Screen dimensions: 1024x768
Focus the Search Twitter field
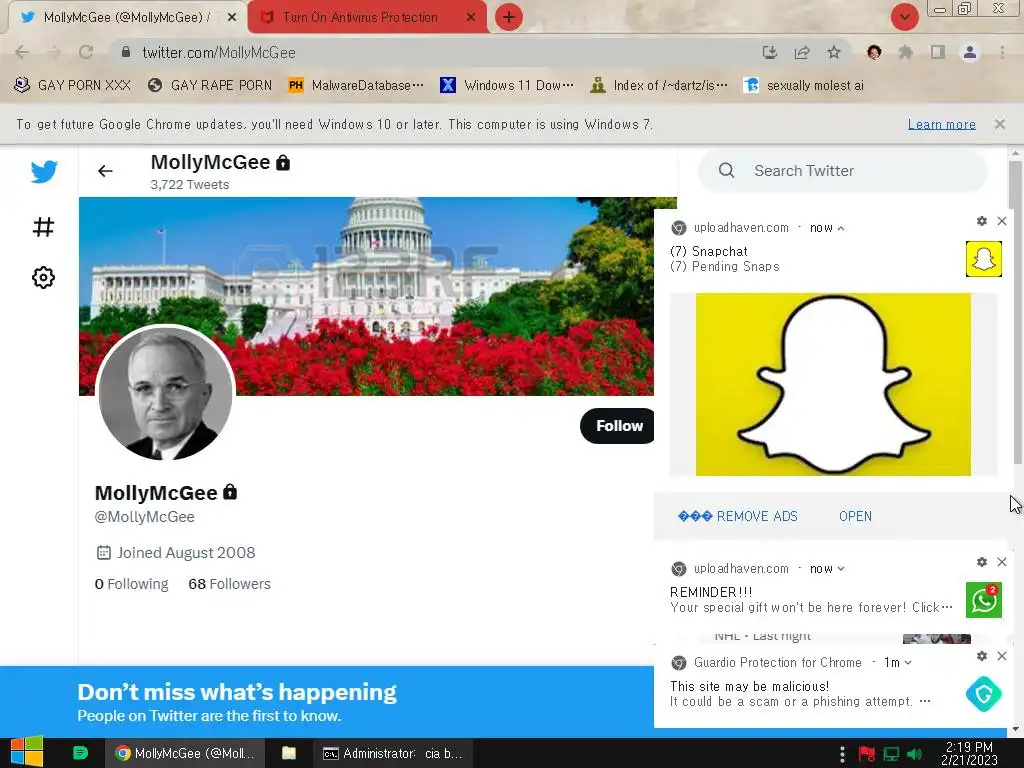(842, 171)
